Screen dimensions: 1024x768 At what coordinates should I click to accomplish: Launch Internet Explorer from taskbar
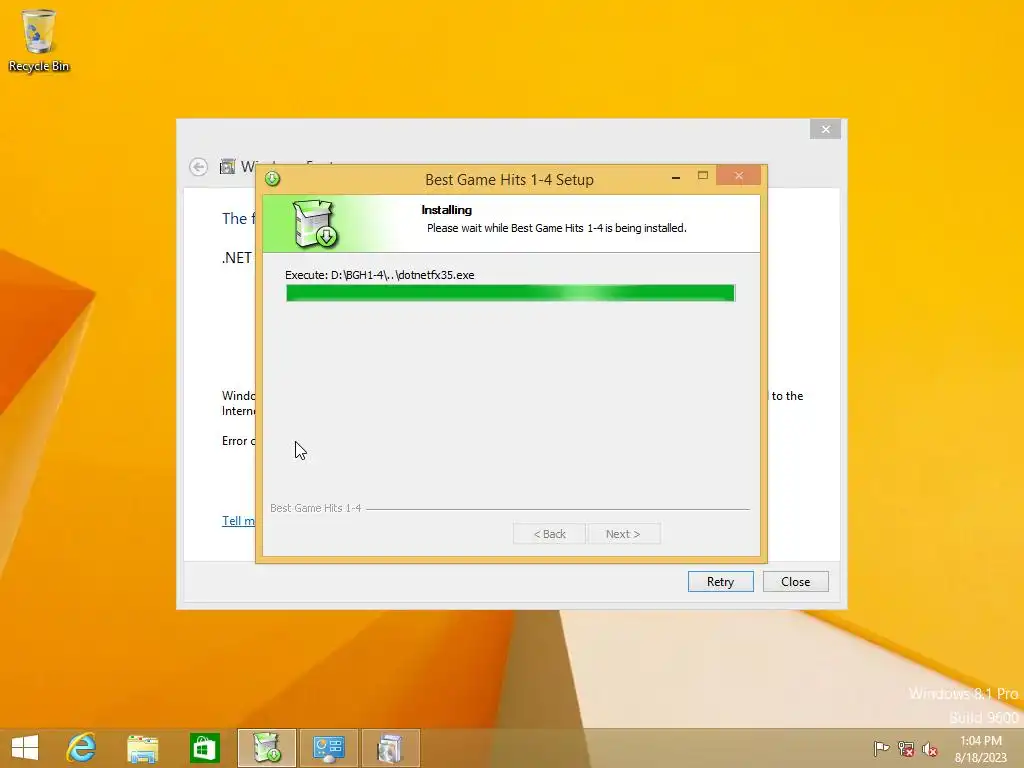[81, 748]
